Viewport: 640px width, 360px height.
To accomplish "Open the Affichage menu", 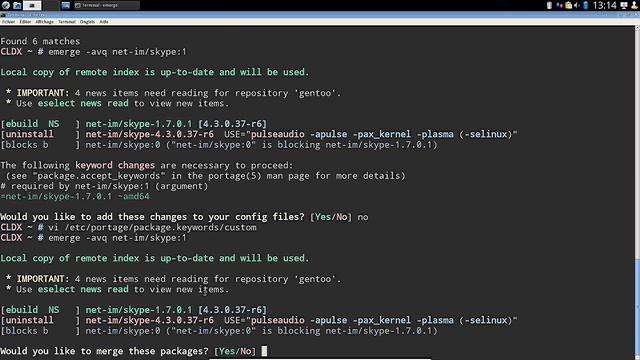I will 44,22.
